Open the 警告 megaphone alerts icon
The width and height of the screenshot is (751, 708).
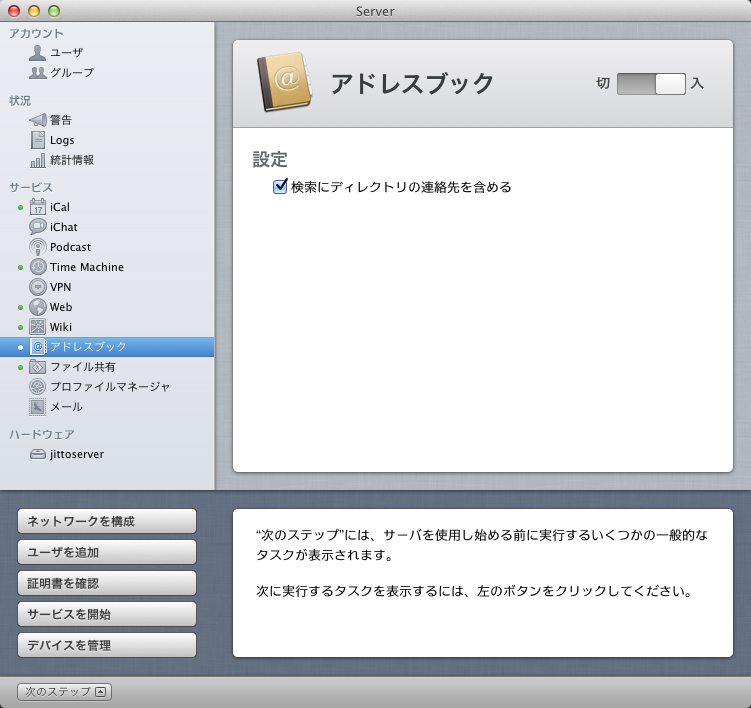click(37, 120)
